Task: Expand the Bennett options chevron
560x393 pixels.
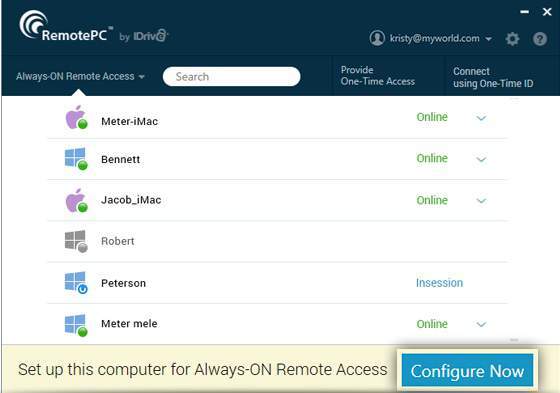Action: pyautogui.click(x=481, y=159)
